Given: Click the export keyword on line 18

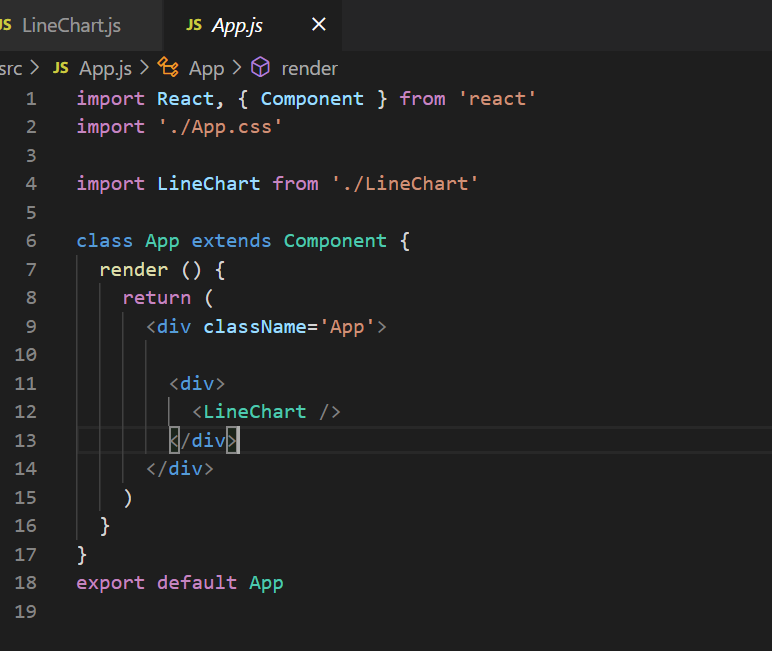Looking at the screenshot, I should coord(111,583).
